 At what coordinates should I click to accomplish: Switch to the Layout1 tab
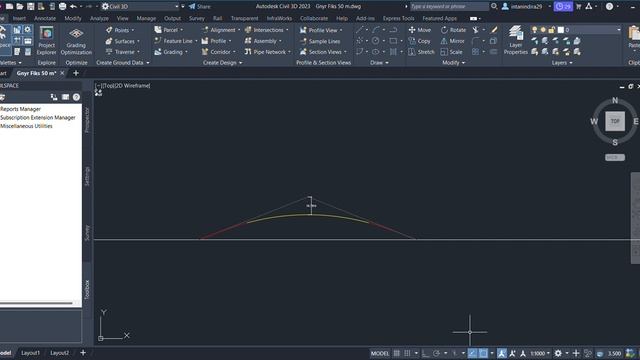[x=30, y=353]
